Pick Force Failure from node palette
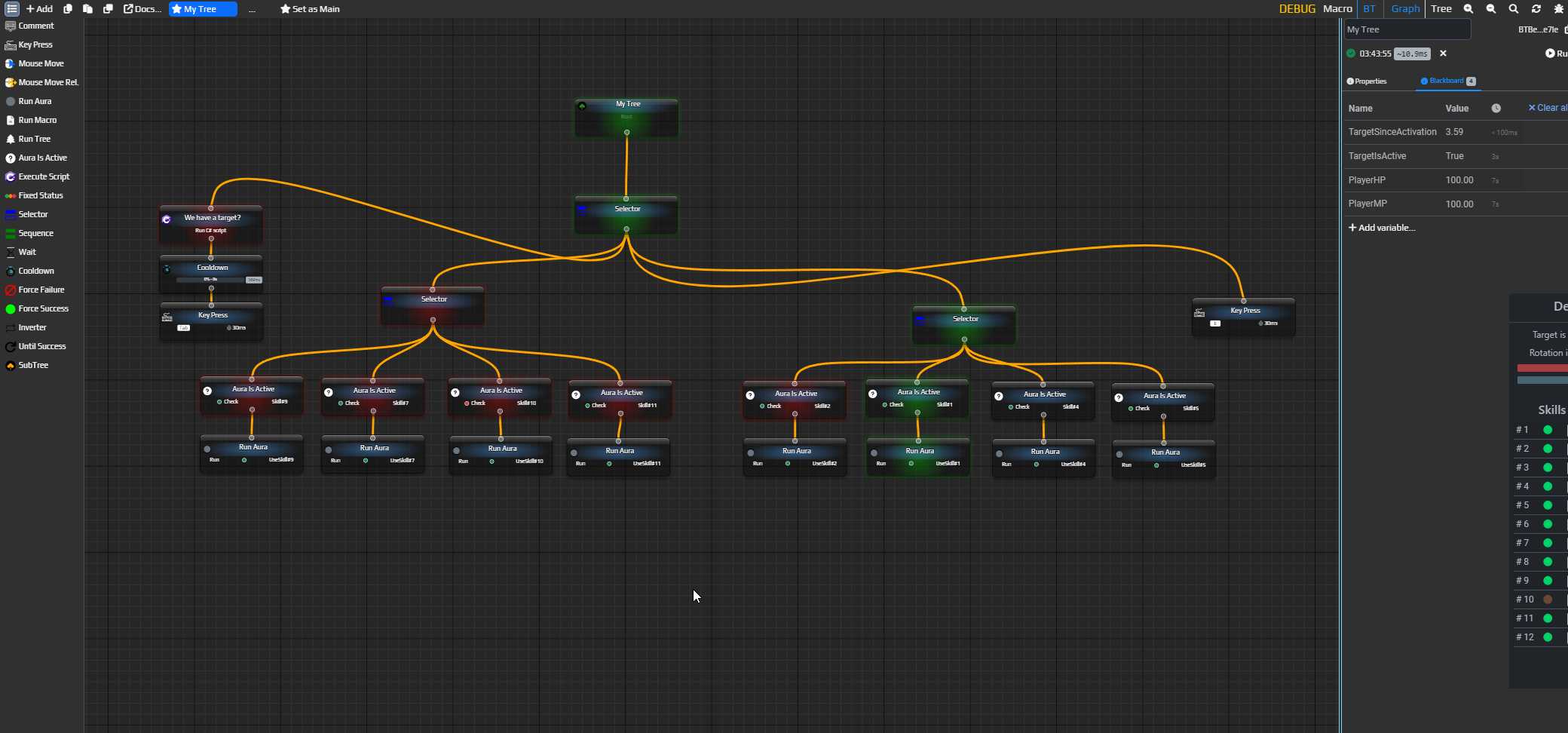Image resolution: width=1568 pixels, height=733 pixels. point(41,290)
